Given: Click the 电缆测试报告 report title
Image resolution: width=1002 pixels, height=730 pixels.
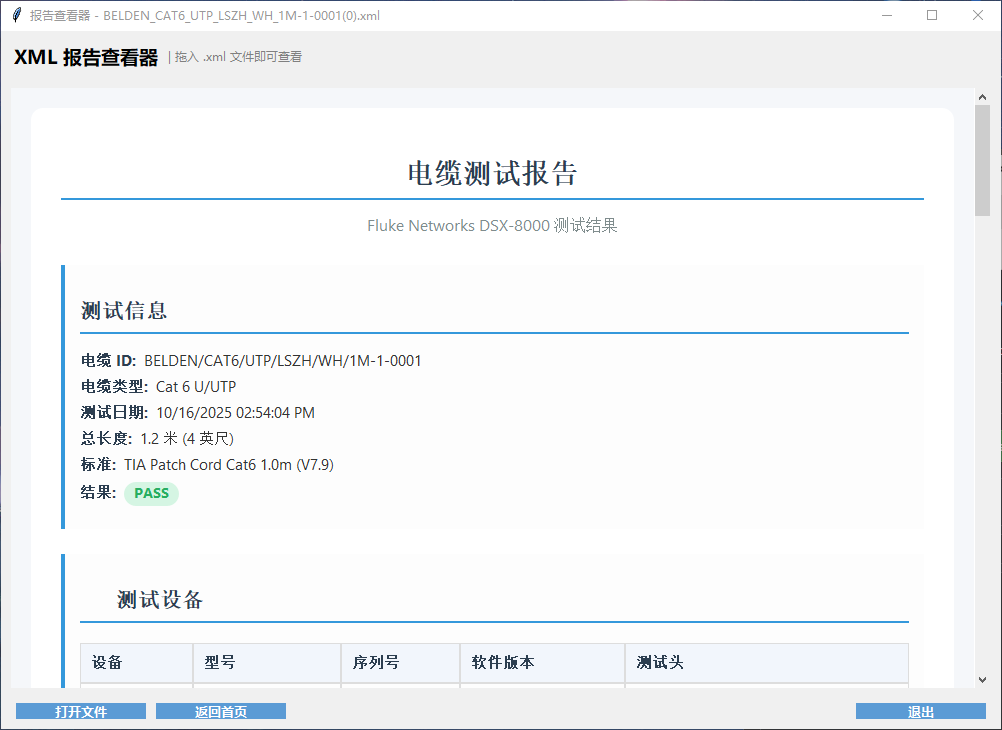Looking at the screenshot, I should (x=493, y=173).
